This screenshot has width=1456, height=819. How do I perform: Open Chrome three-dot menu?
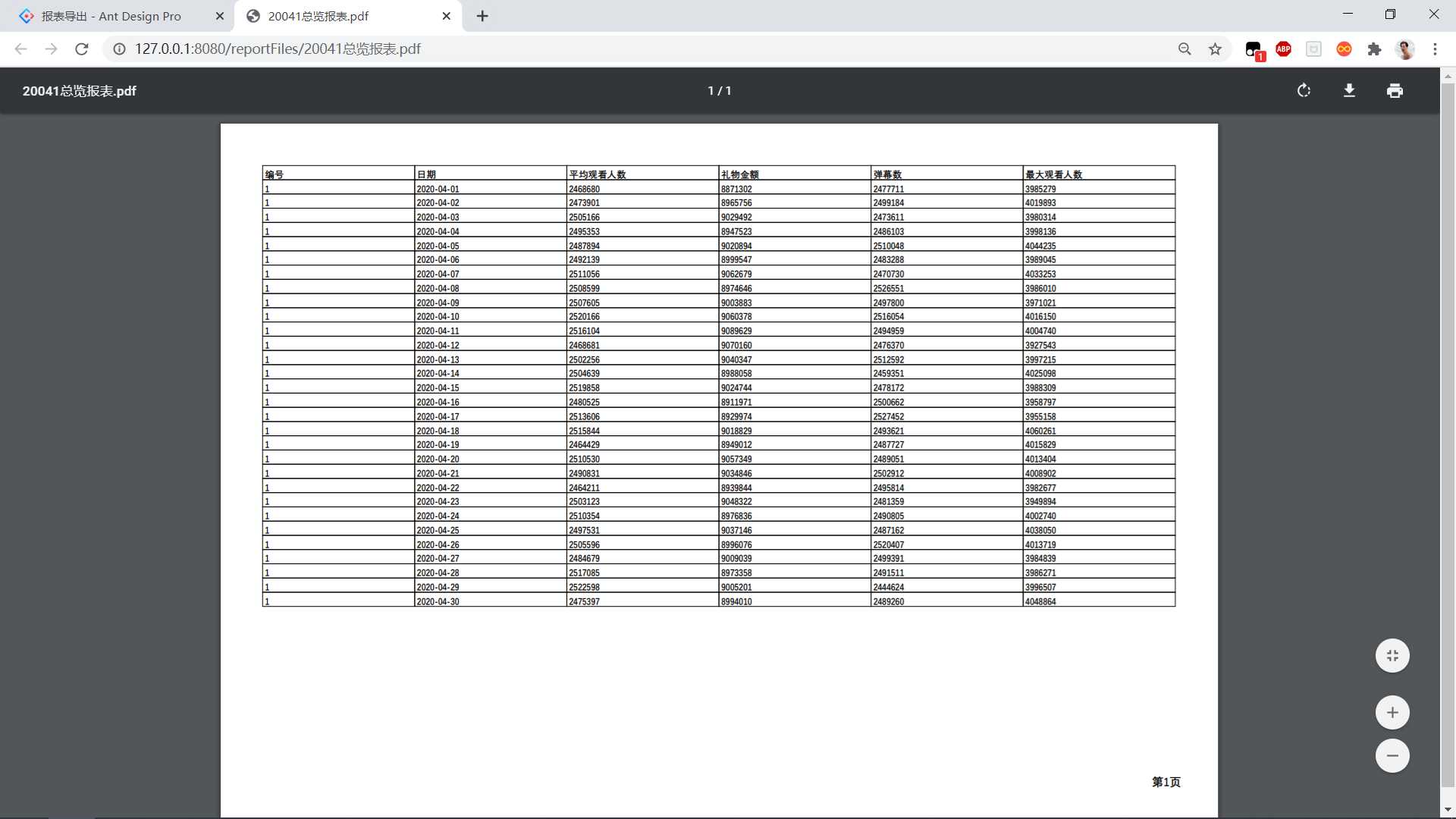point(1435,49)
